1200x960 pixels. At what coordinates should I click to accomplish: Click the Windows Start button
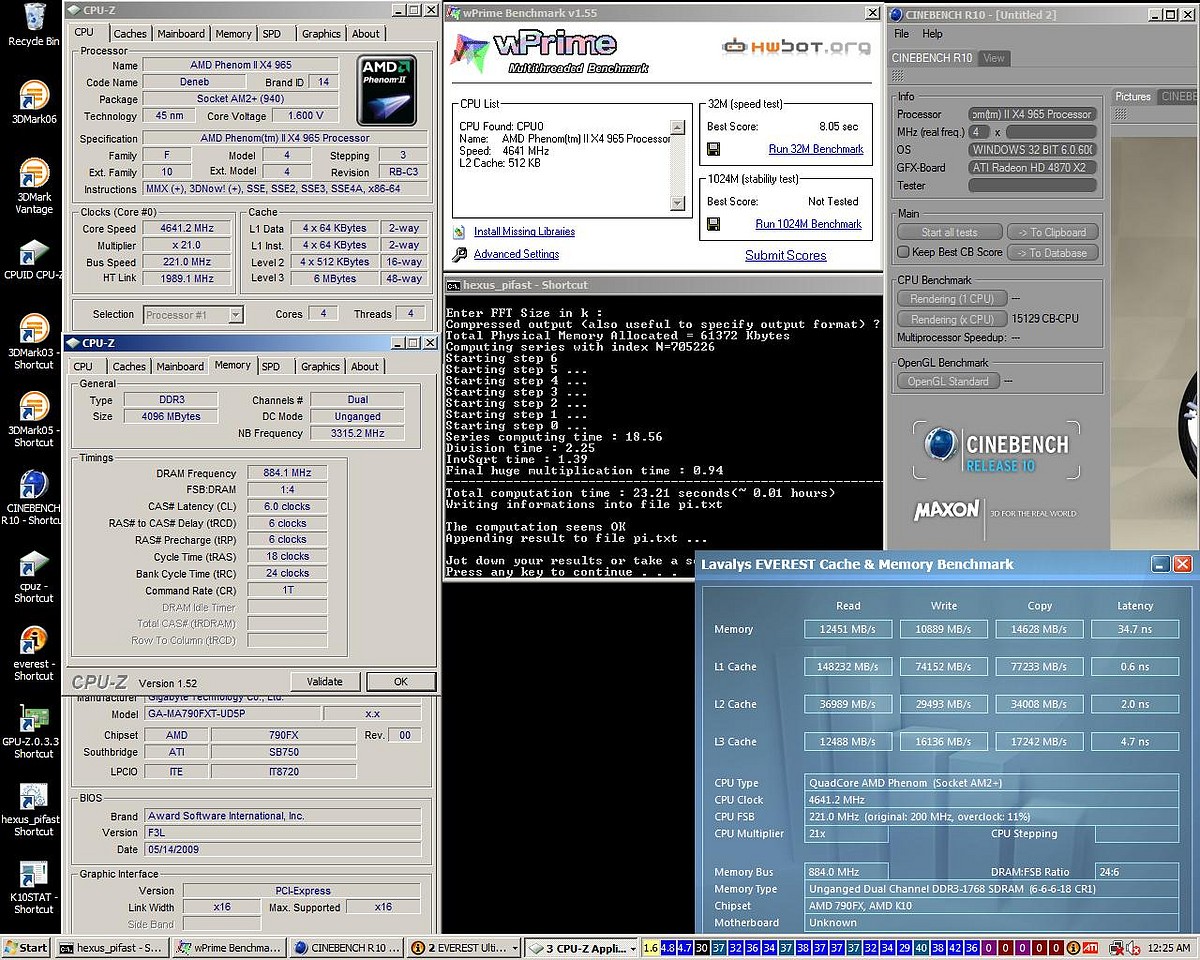(26, 947)
